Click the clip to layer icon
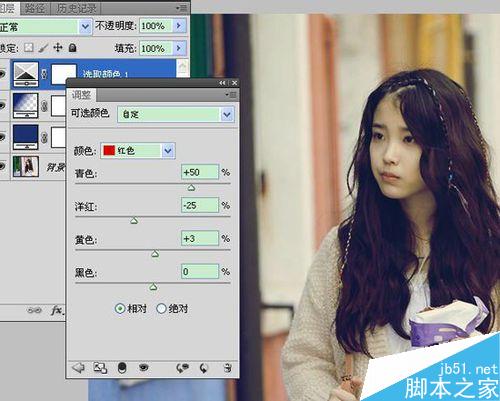The height and width of the screenshot is (401, 500). point(122,368)
